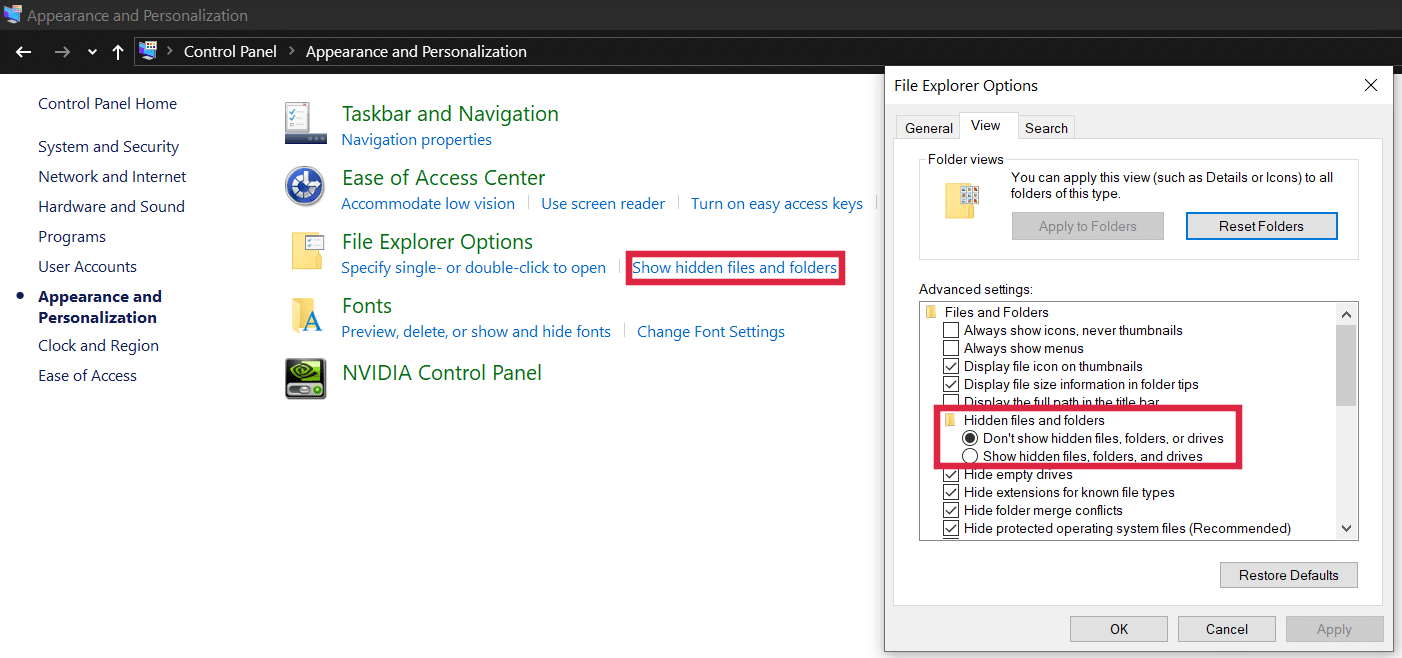Image resolution: width=1402 pixels, height=658 pixels.
Task: Click the up-one-level arrow icon
Action: 117,51
